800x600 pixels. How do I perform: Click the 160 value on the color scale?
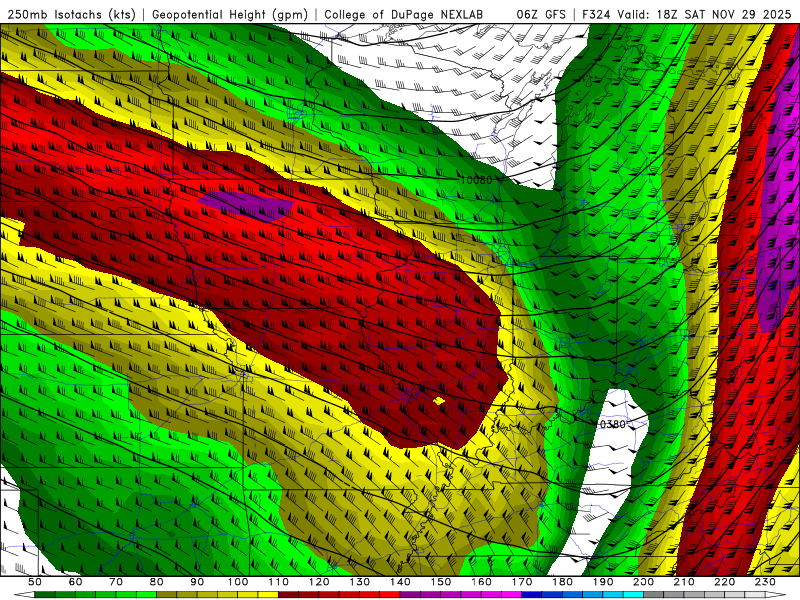482,582
